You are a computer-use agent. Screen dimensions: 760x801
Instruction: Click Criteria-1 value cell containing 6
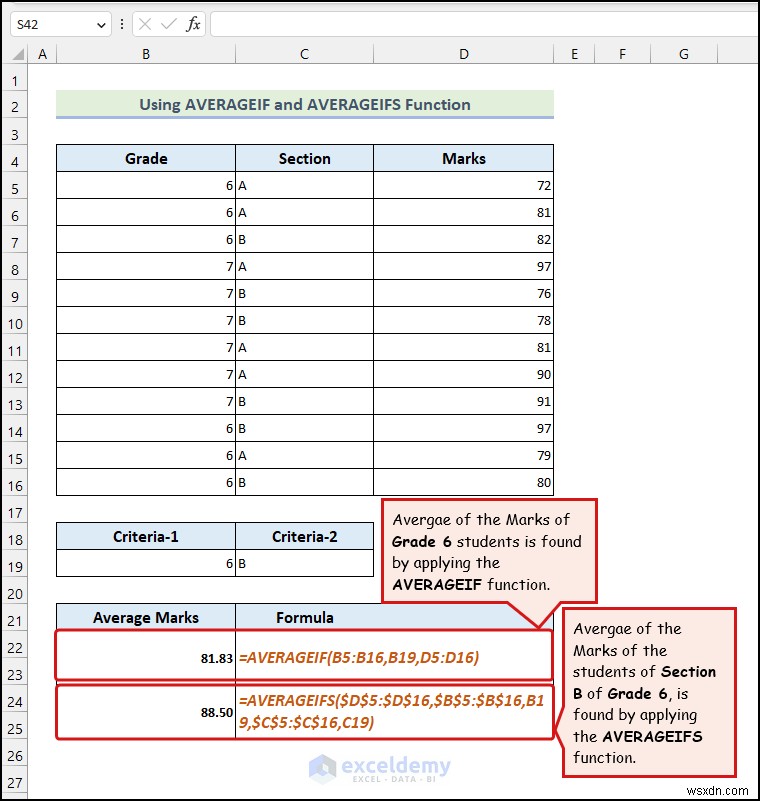click(x=146, y=563)
